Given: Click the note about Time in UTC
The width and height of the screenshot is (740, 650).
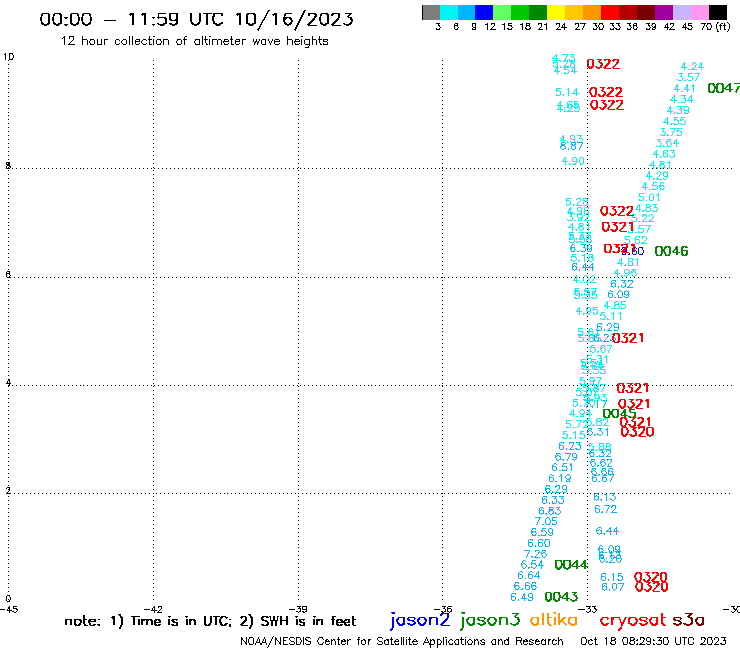Looking at the screenshot, I should coord(210,621).
